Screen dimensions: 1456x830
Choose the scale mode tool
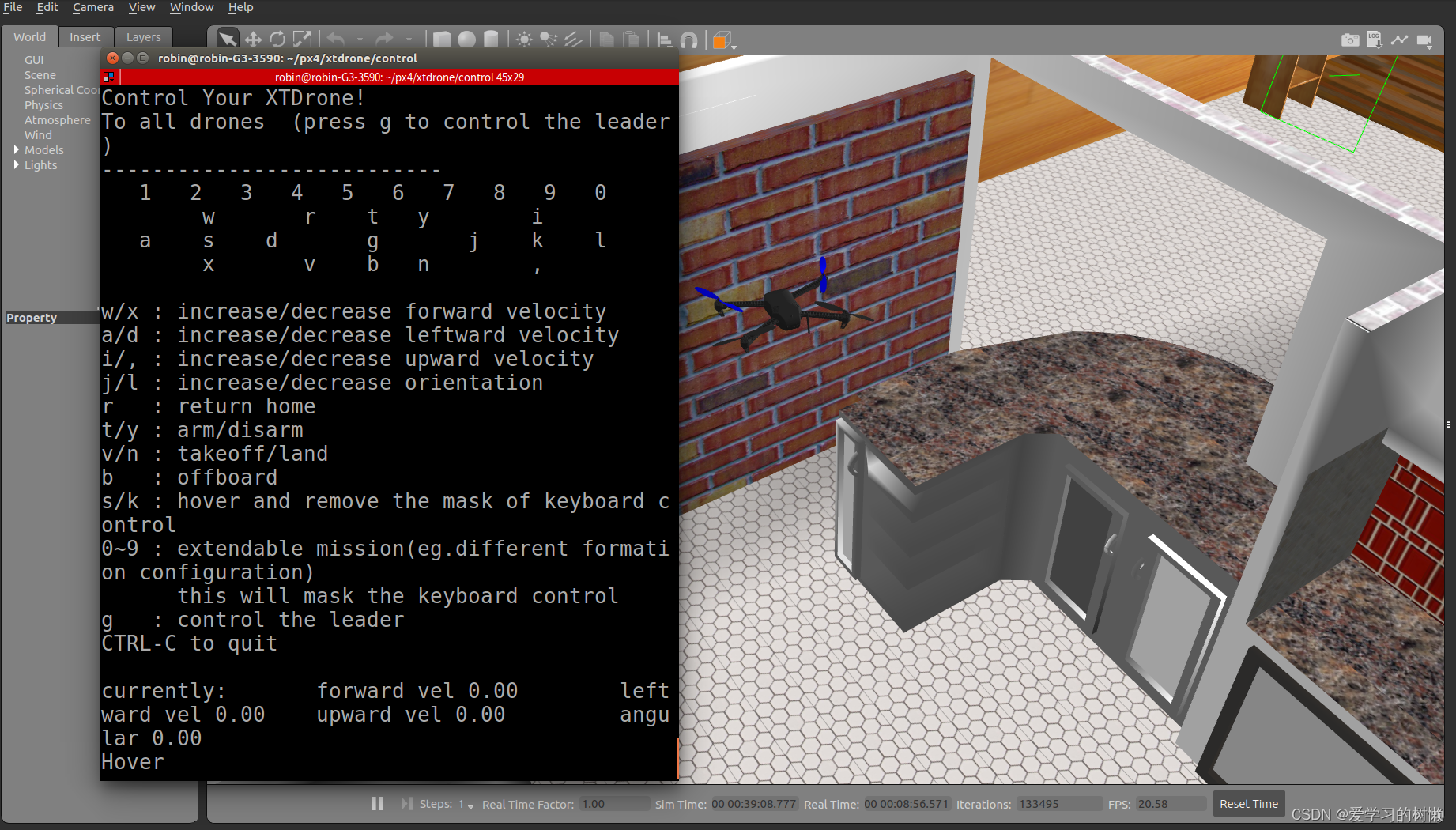[302, 39]
